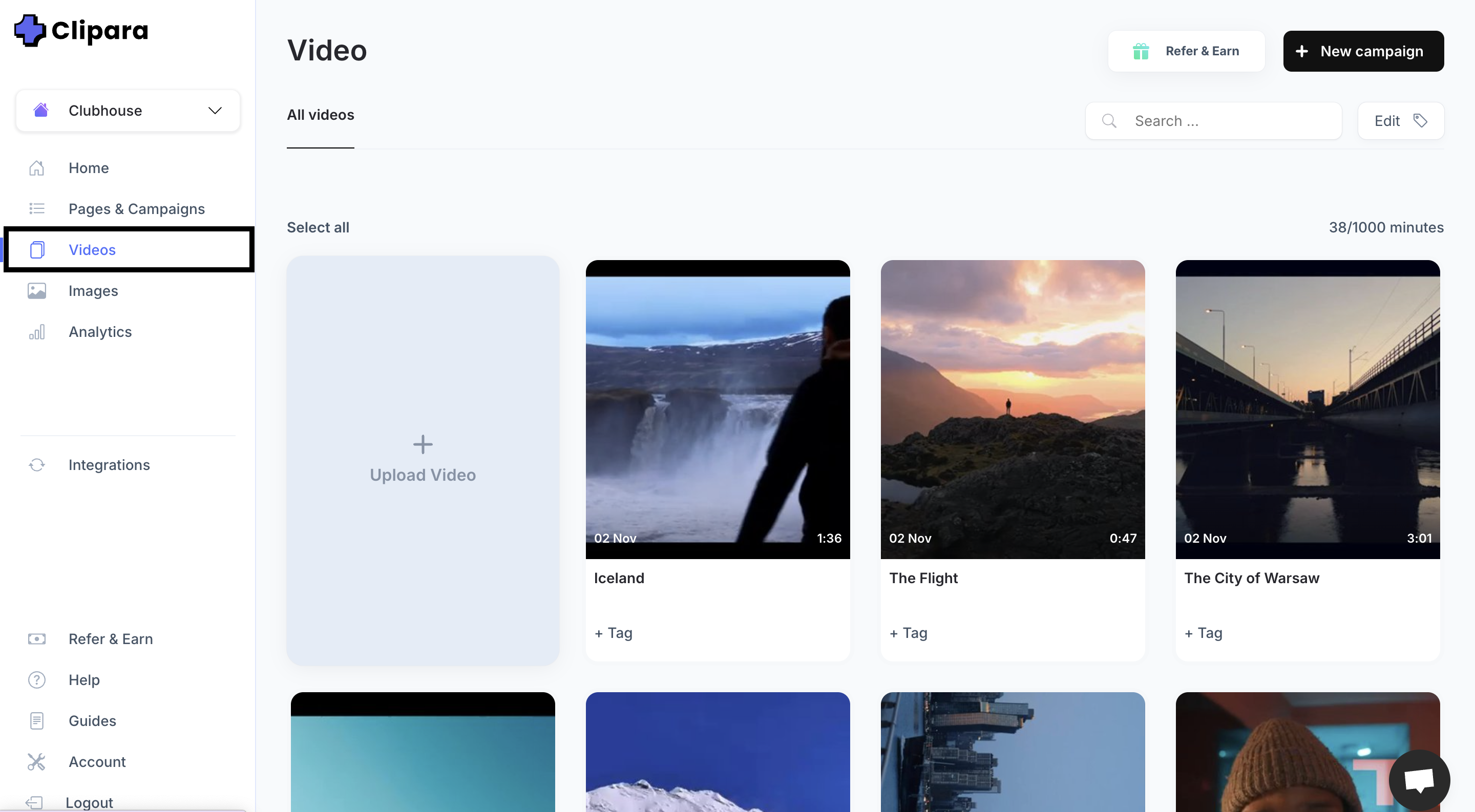The width and height of the screenshot is (1475, 812).
Task: Click Select all videos
Action: pyautogui.click(x=318, y=227)
